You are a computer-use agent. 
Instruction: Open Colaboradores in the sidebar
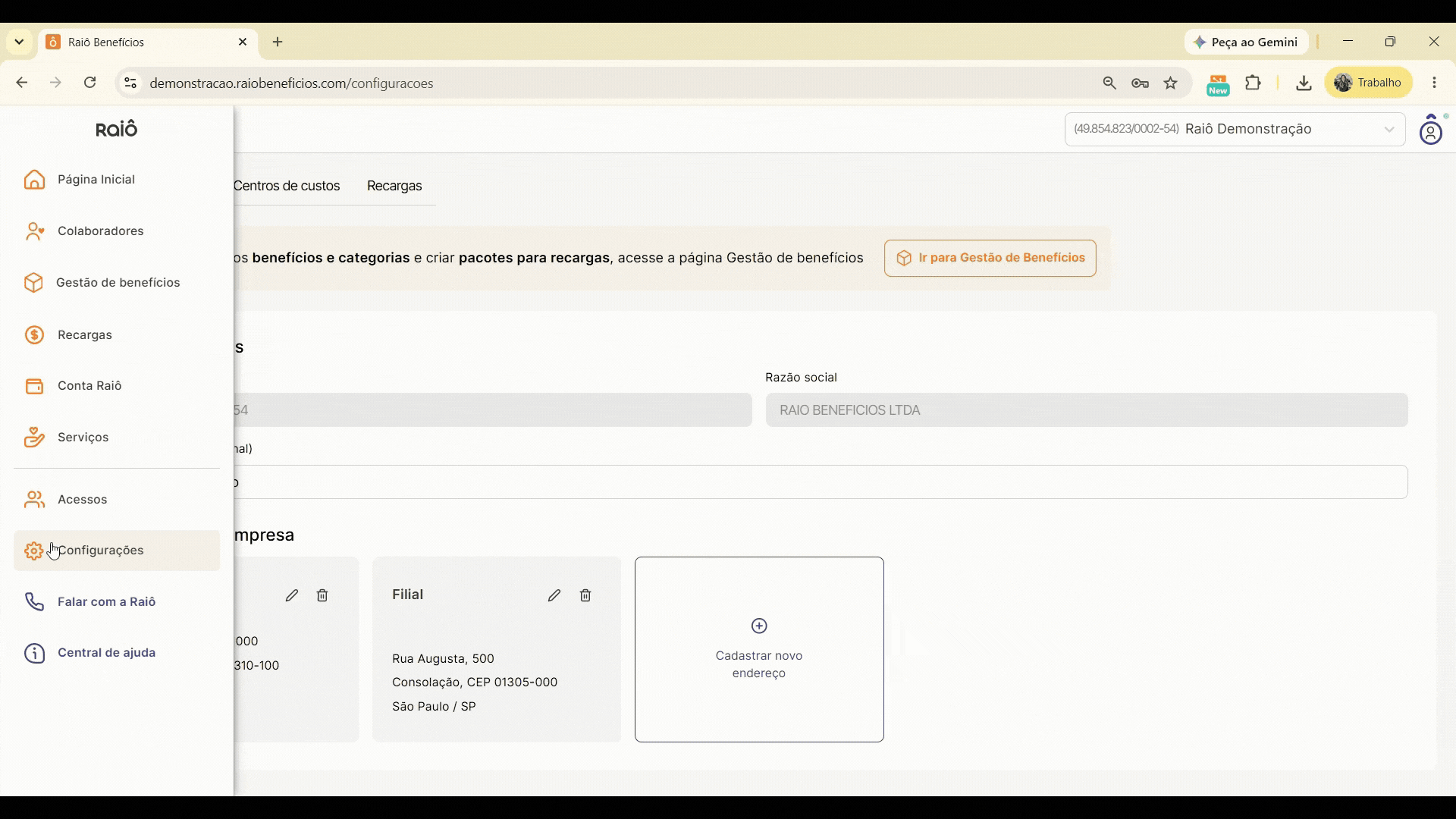coord(117,231)
